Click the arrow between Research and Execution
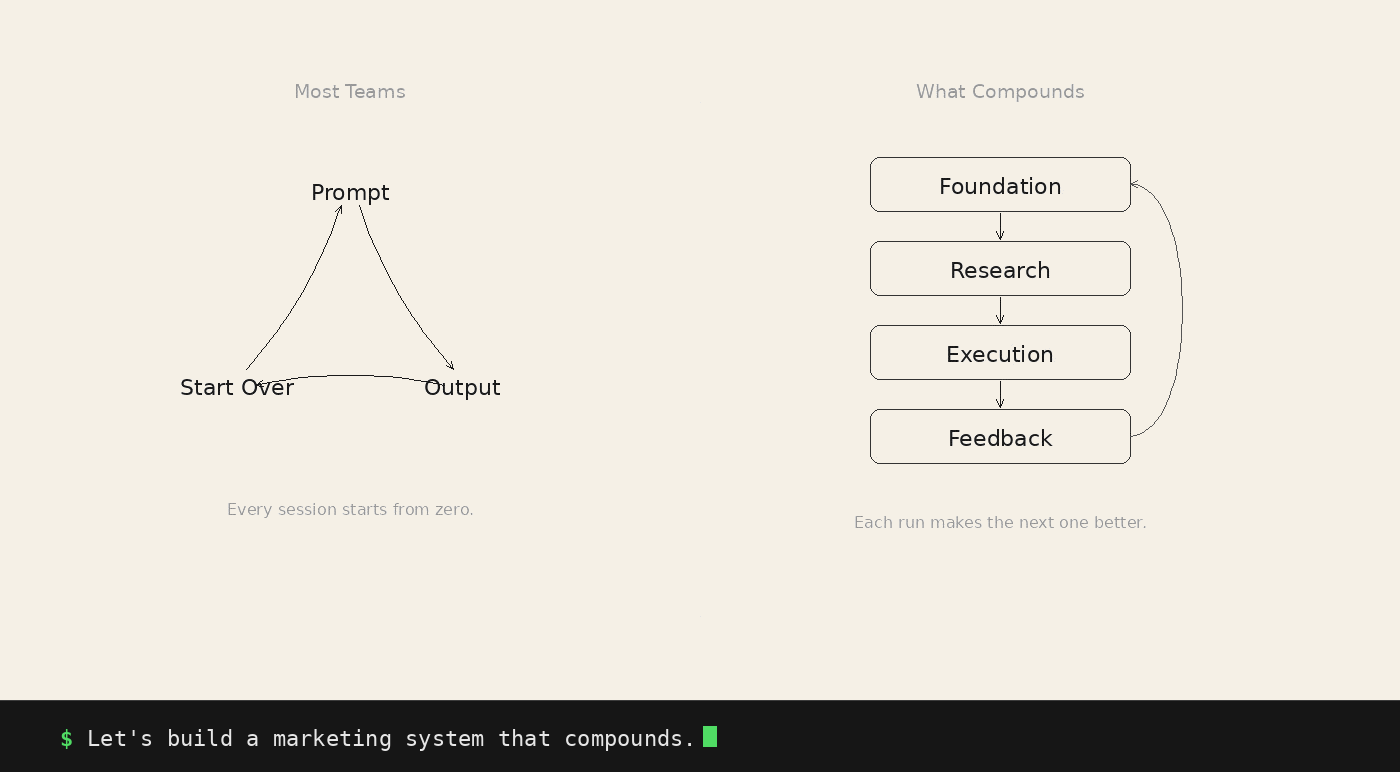 pos(1000,310)
